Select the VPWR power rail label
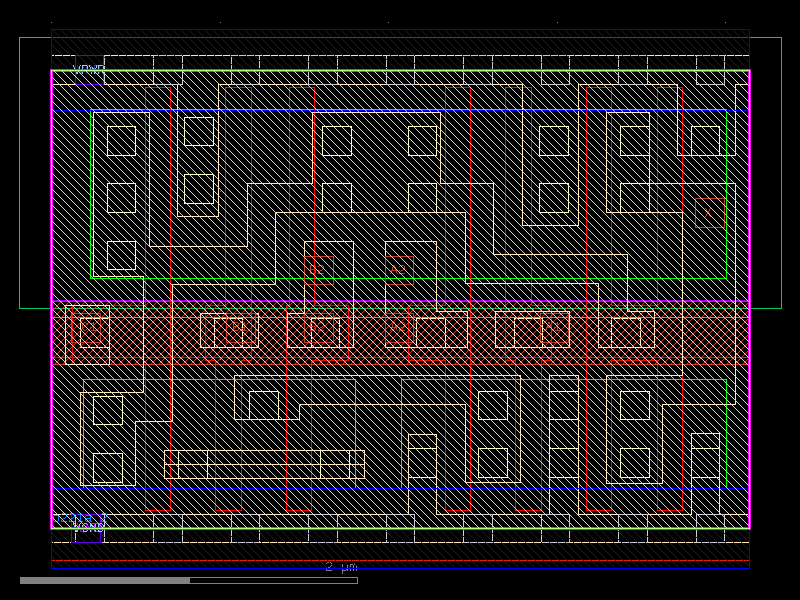This screenshot has height=600, width=800. point(88,69)
